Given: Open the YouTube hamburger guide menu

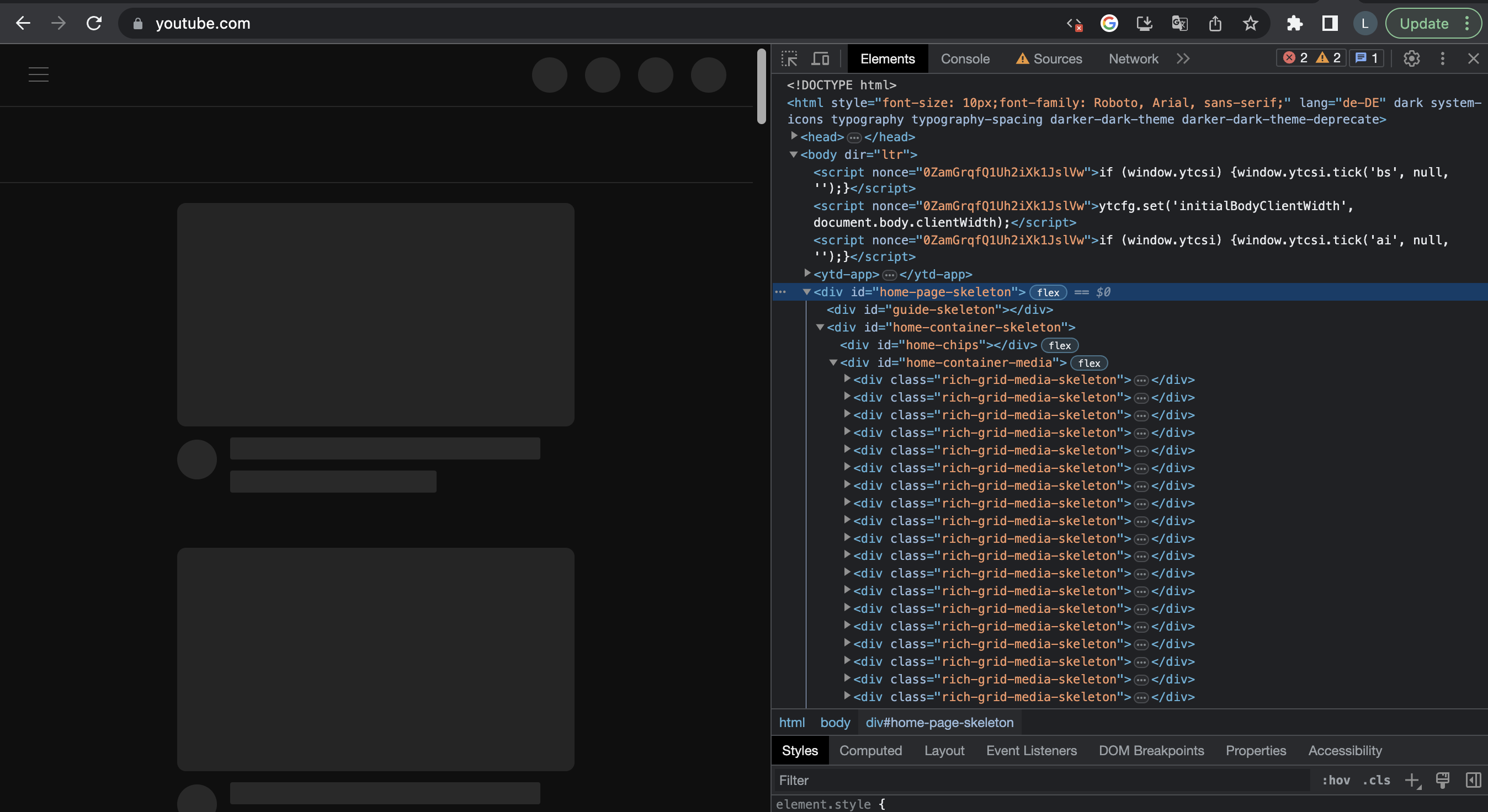Looking at the screenshot, I should (39, 74).
